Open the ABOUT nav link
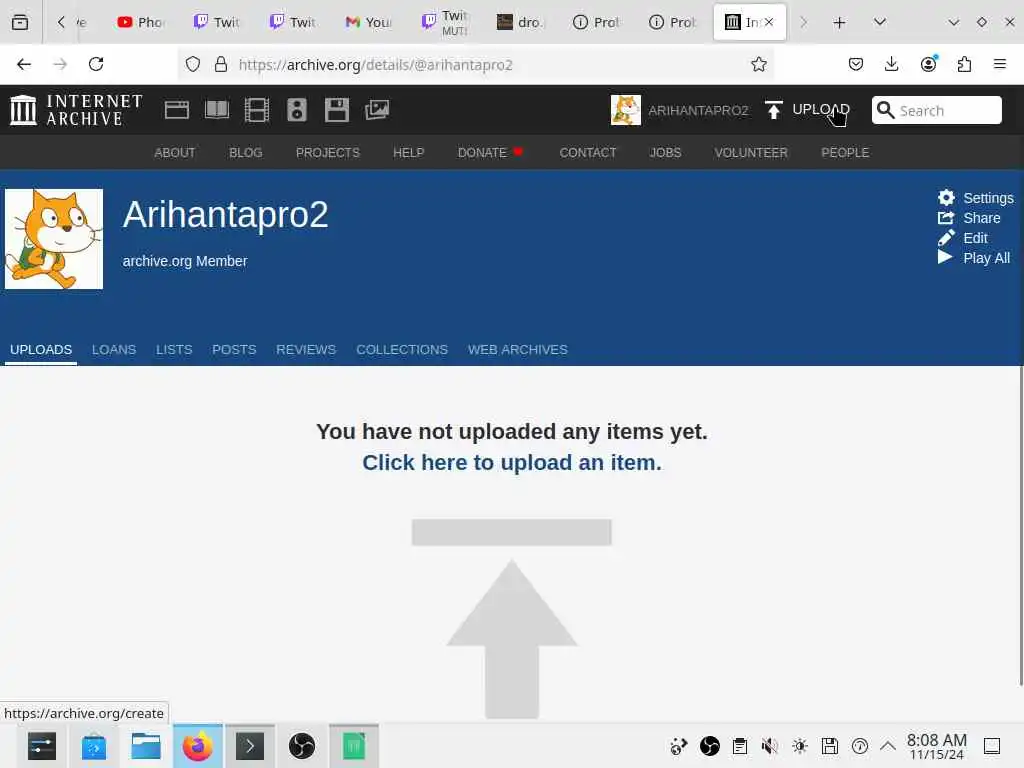 pyautogui.click(x=174, y=153)
